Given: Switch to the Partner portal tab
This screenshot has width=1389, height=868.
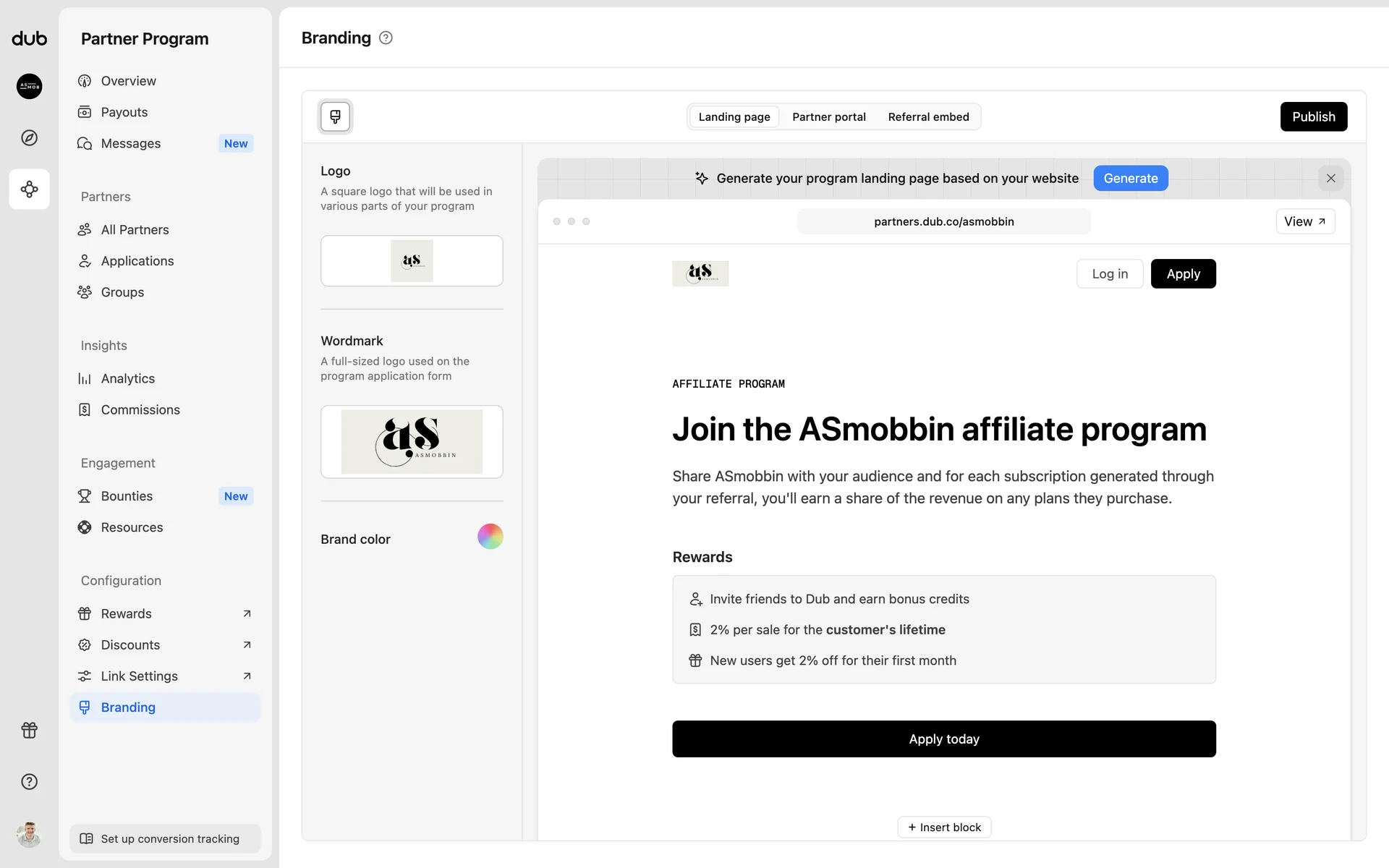Looking at the screenshot, I should [828, 116].
